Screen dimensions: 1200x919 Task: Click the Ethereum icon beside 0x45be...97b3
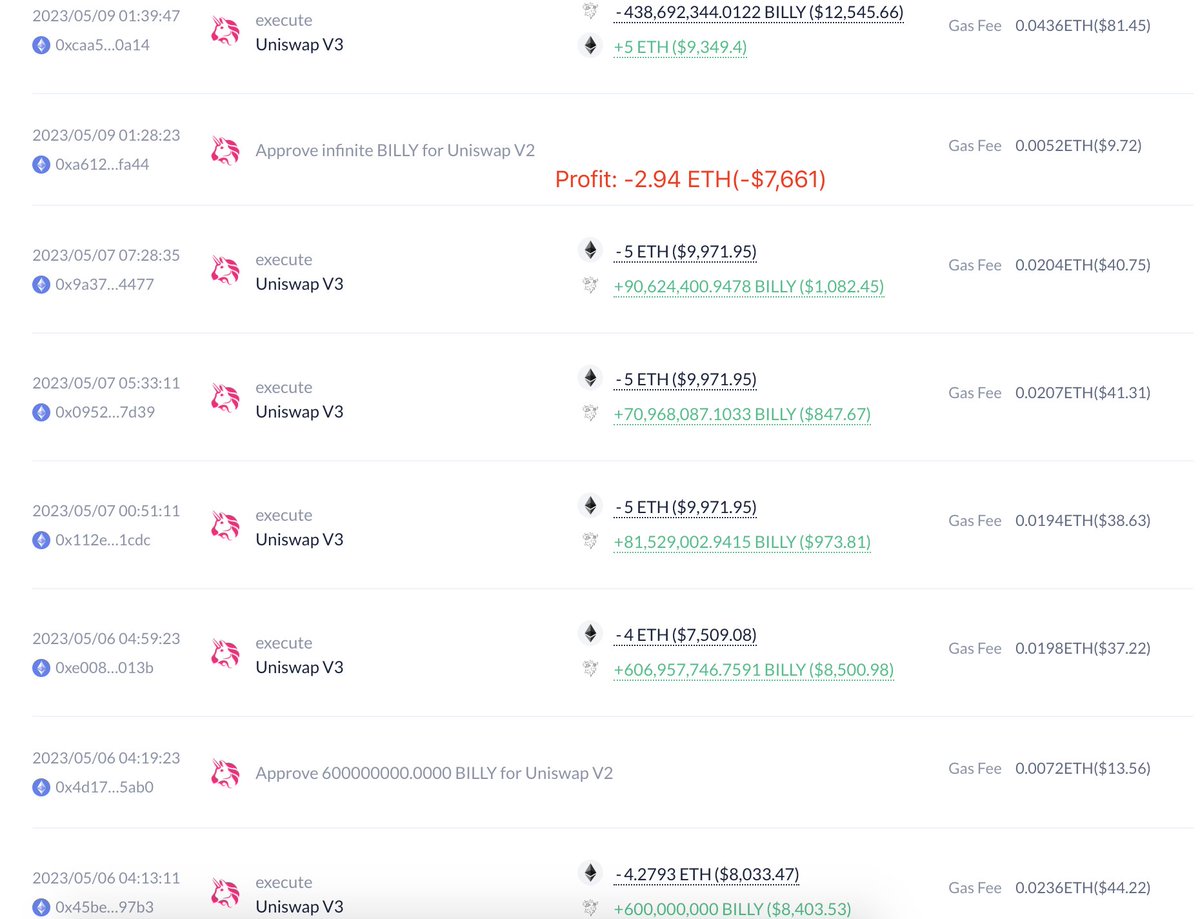point(40,905)
